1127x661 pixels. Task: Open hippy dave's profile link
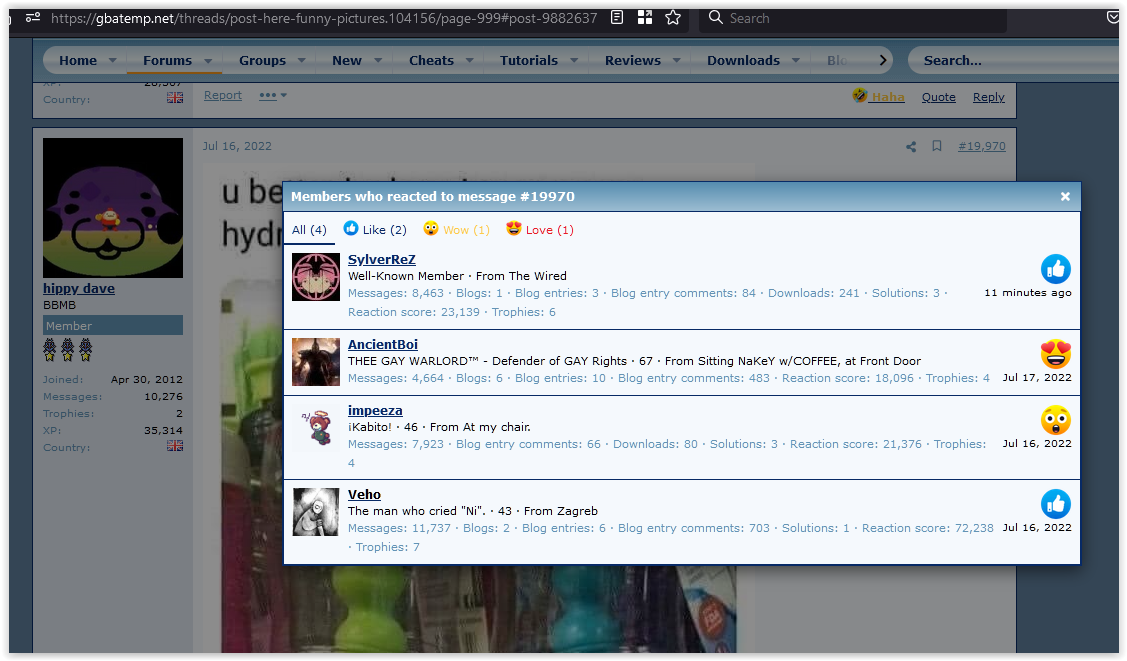[78, 288]
